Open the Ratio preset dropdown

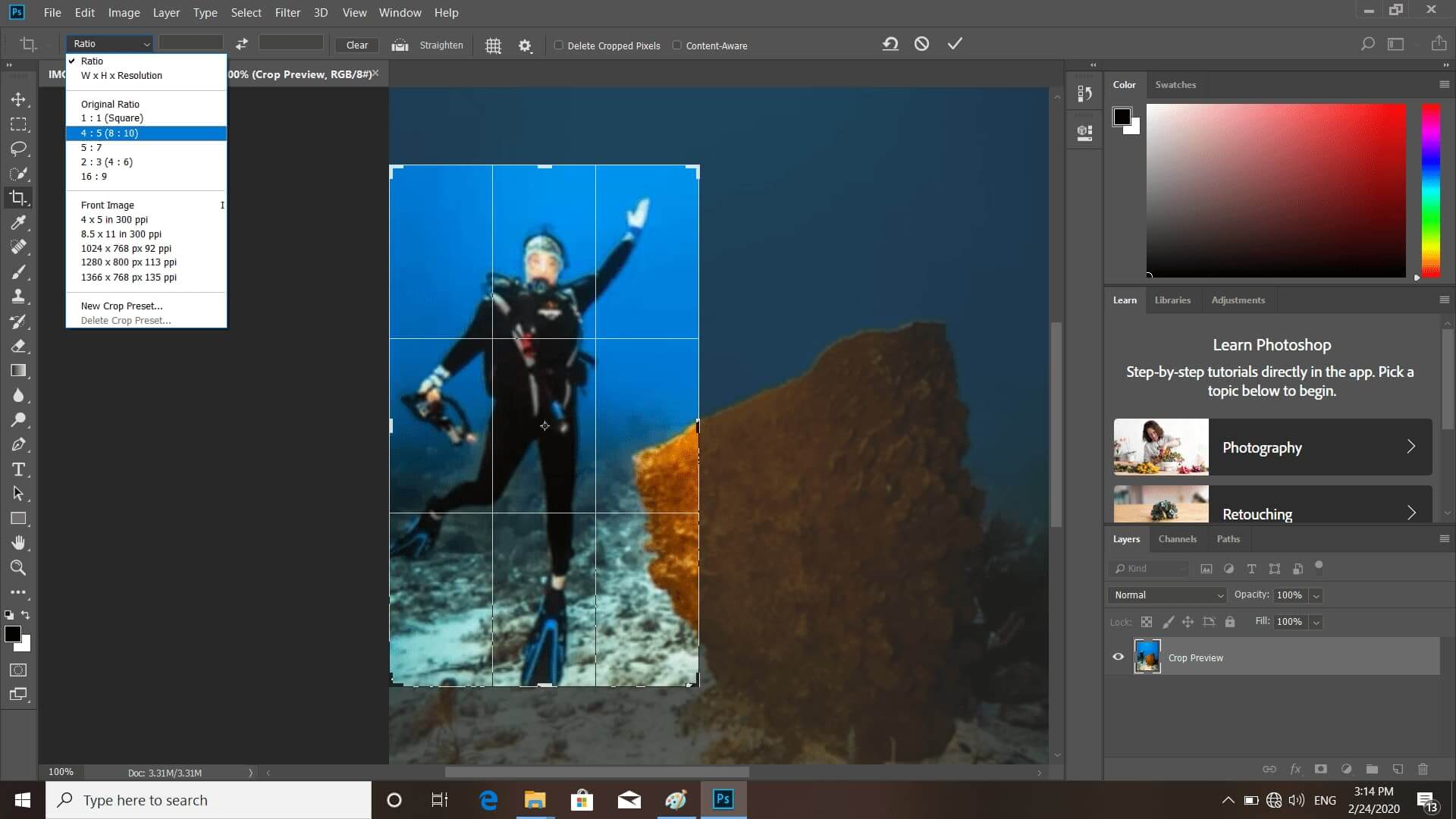111,44
